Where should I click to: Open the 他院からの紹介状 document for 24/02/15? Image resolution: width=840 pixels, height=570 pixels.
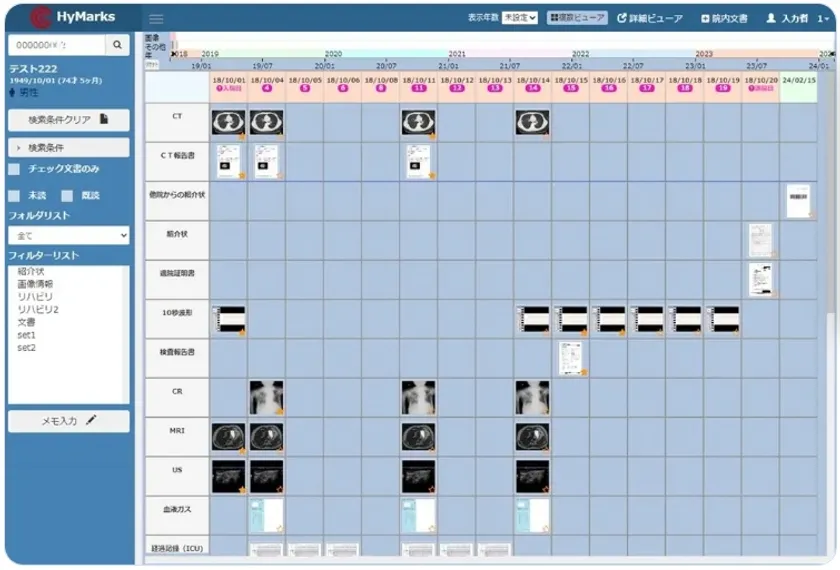[798, 201]
